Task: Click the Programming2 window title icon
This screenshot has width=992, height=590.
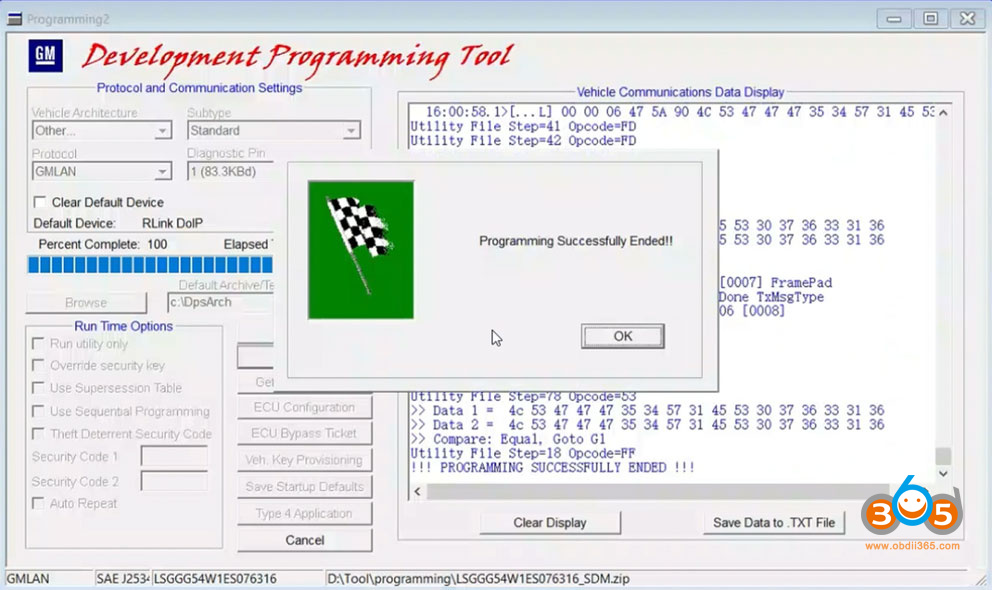Action: tap(13, 19)
